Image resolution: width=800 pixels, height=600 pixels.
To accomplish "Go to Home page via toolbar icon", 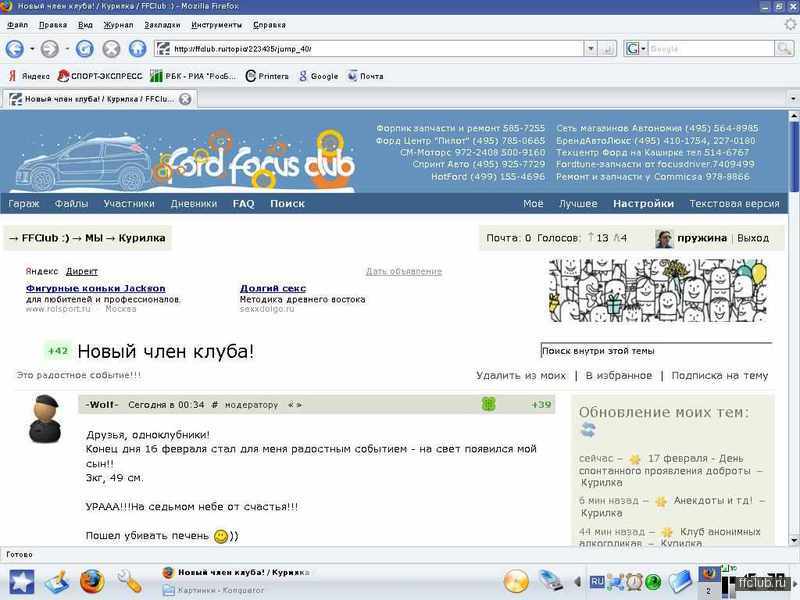I will [x=137, y=48].
